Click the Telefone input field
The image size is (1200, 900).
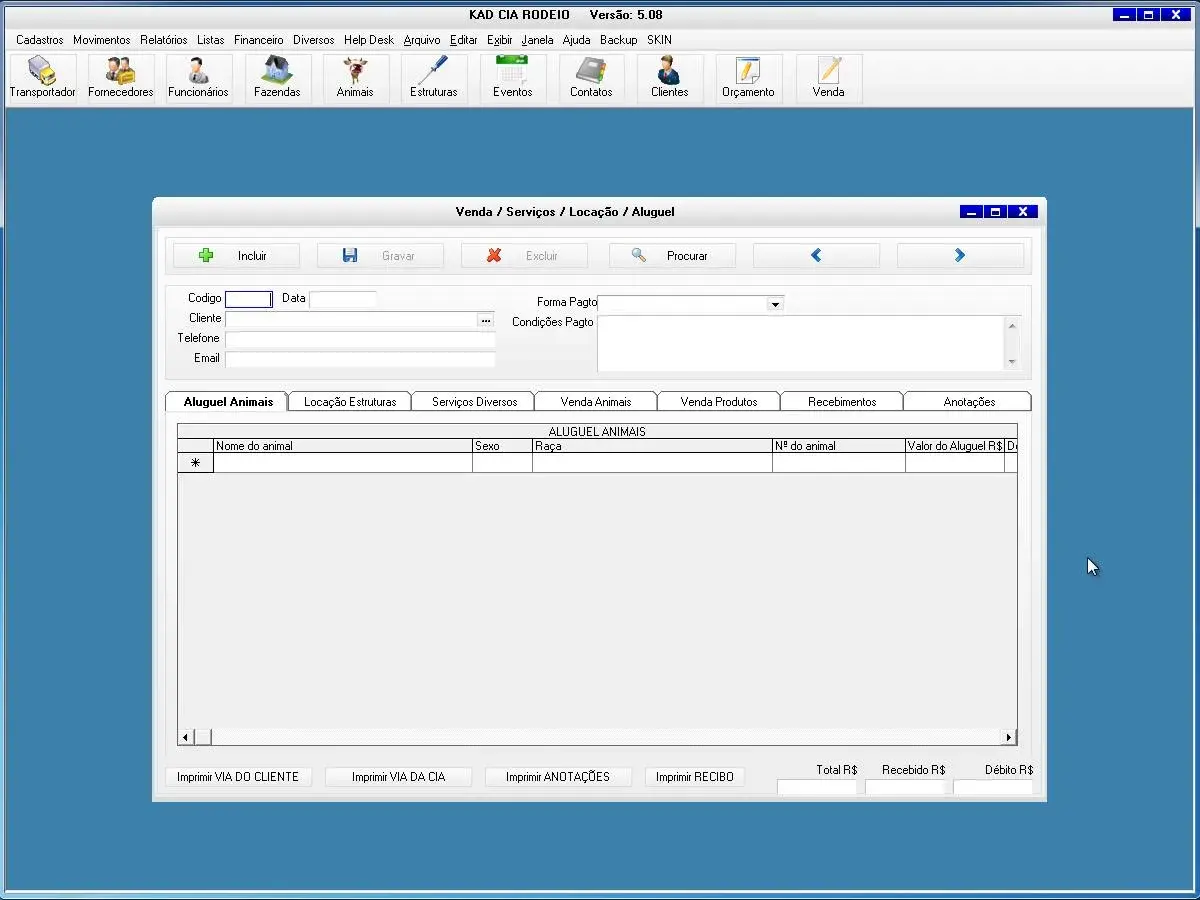click(360, 339)
